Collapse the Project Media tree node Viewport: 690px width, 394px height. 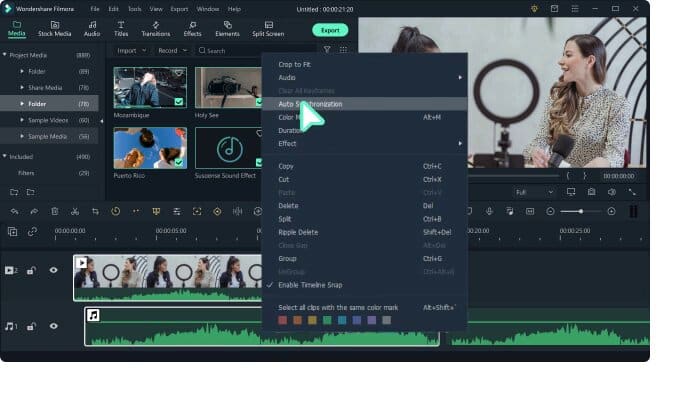[5, 55]
